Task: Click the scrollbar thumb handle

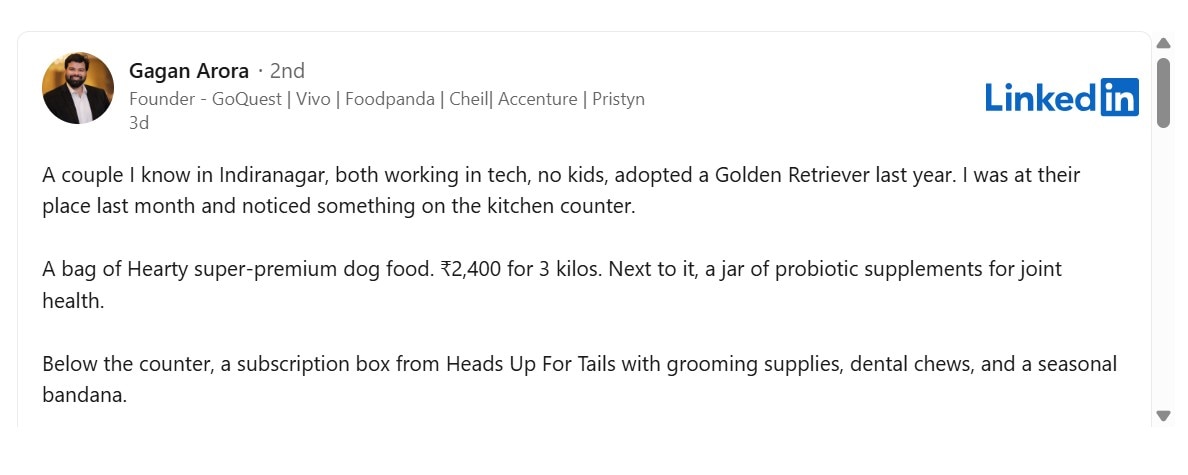Action: point(1163,92)
